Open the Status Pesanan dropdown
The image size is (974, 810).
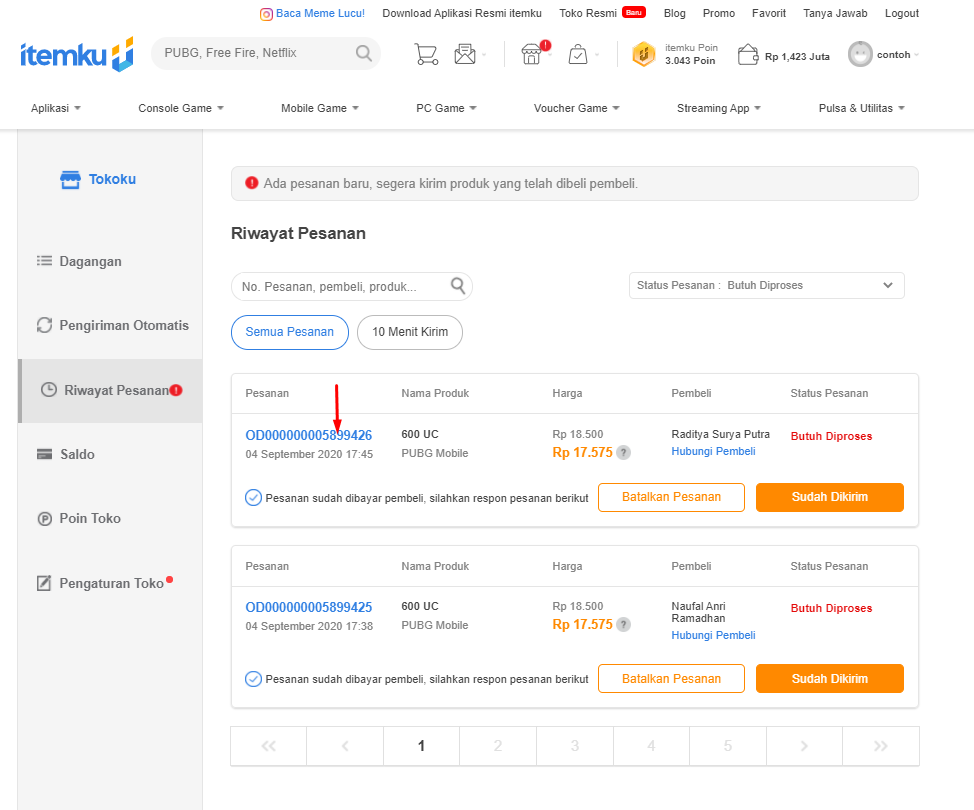coord(766,285)
